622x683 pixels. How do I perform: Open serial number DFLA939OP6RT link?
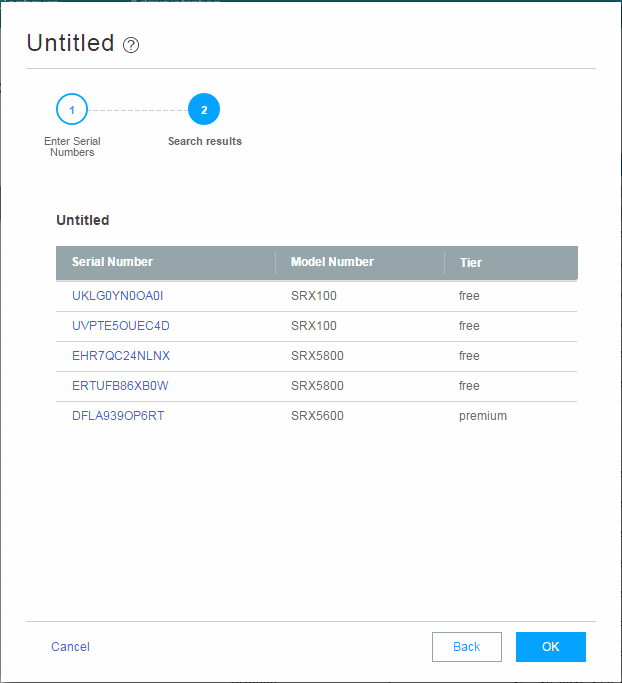point(118,416)
